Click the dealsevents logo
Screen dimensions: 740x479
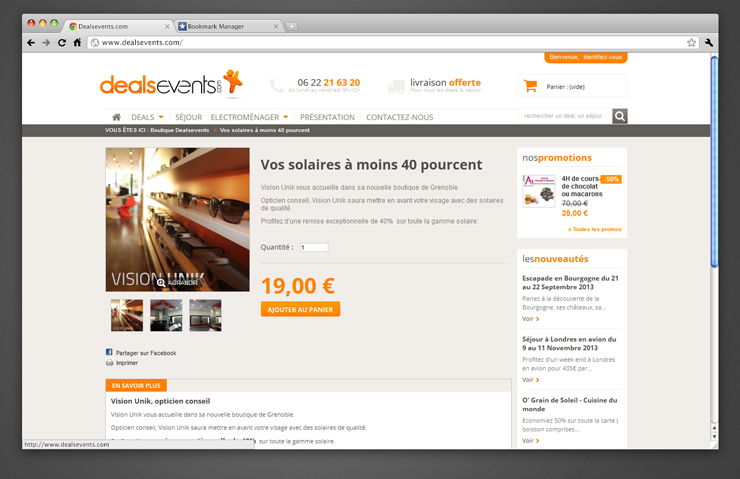171,84
